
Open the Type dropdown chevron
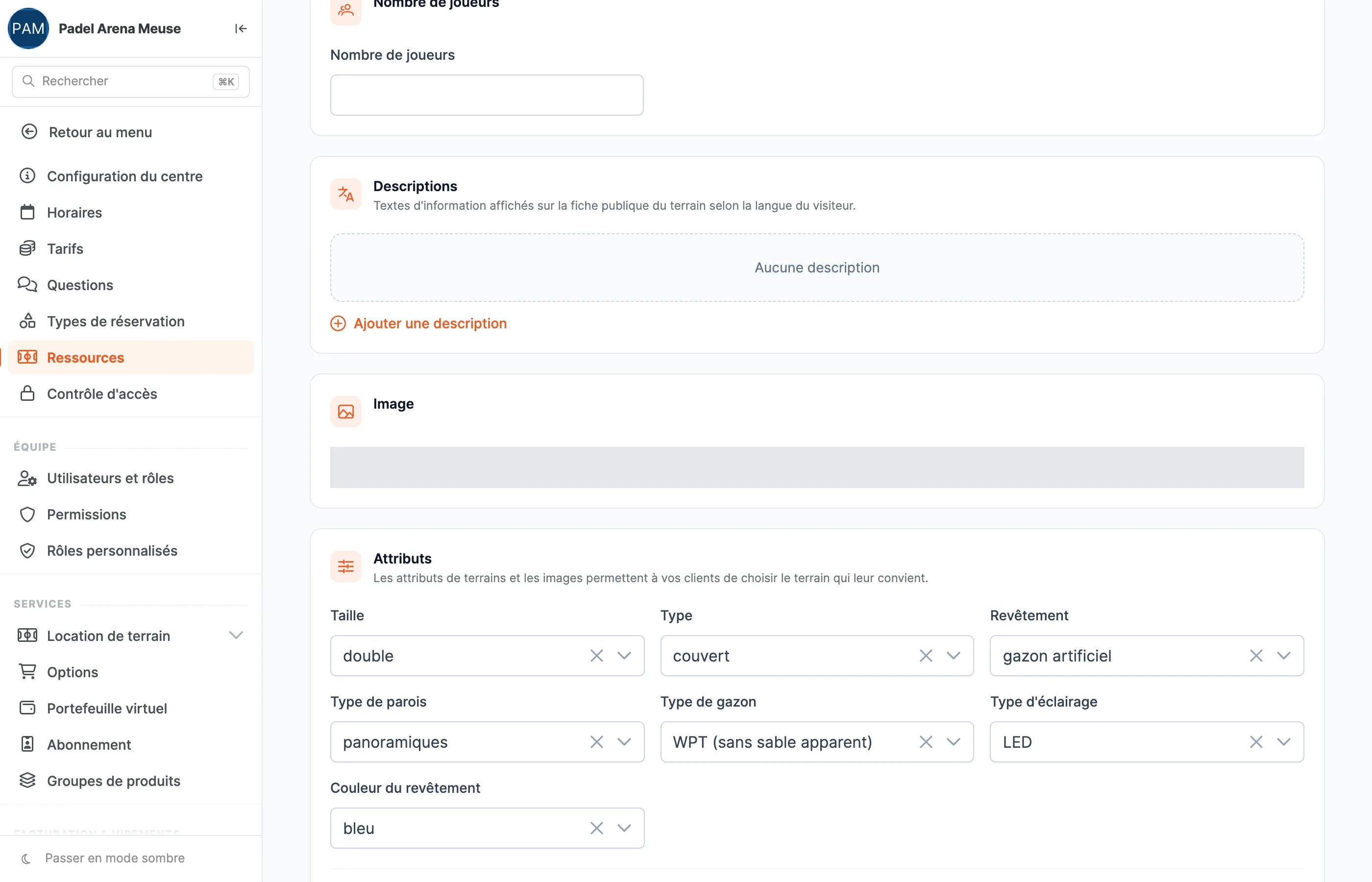pyautogui.click(x=954, y=656)
